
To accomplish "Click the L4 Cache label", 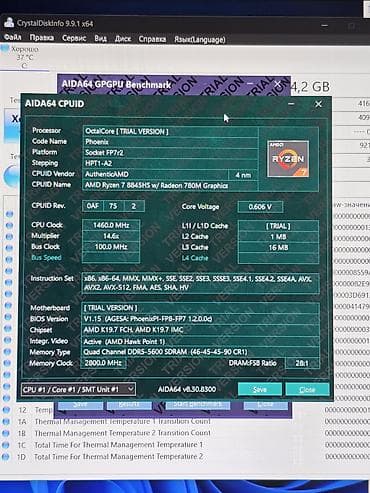I will click(x=195, y=258).
